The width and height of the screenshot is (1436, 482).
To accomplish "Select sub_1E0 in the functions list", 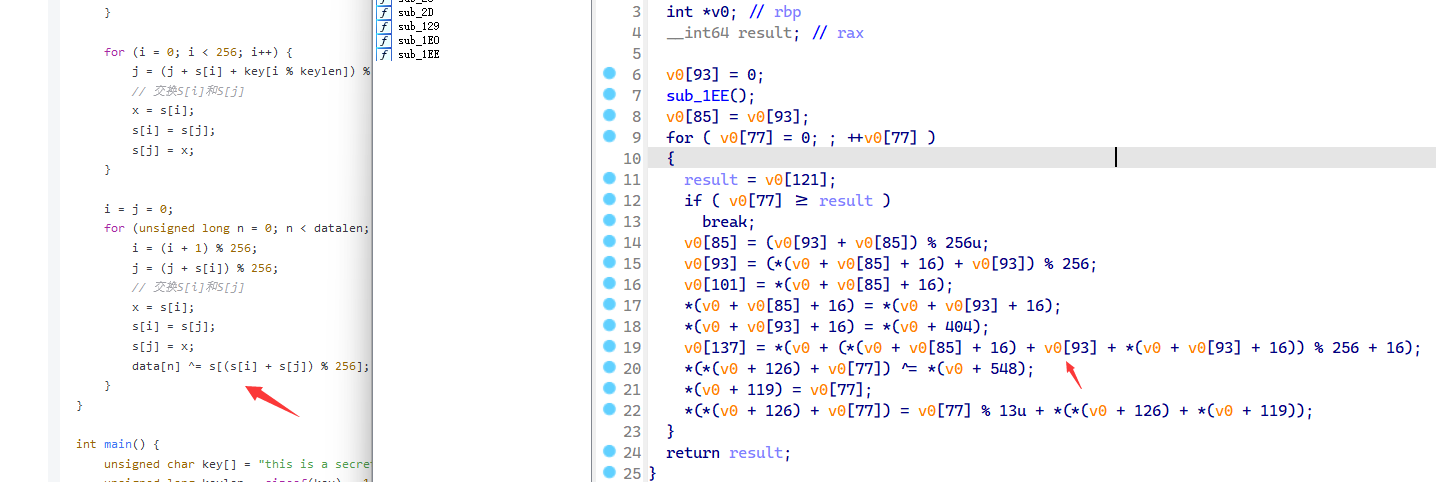I will coord(418,40).
